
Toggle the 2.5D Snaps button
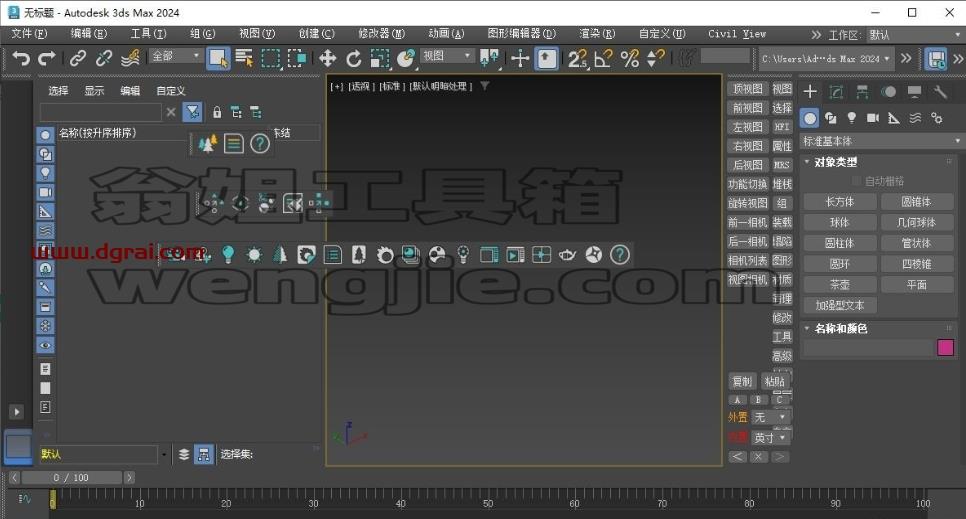point(577,59)
